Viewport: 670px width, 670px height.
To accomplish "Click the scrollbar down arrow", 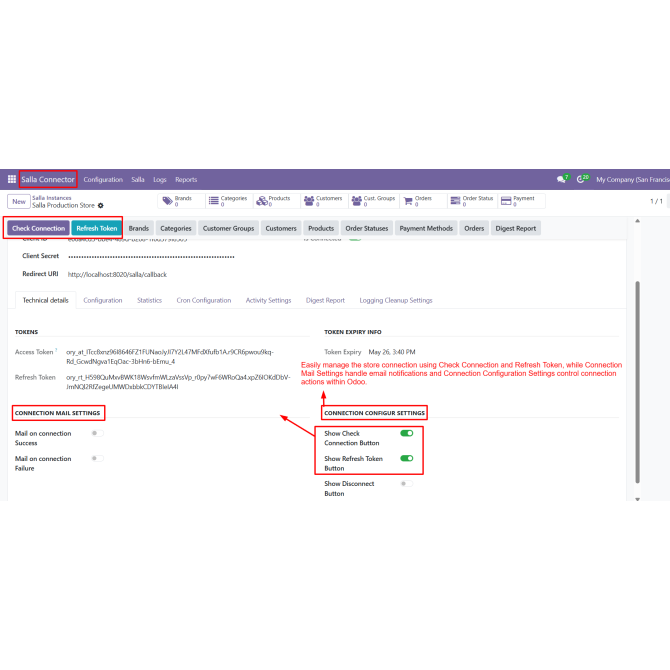I will pos(637,499).
